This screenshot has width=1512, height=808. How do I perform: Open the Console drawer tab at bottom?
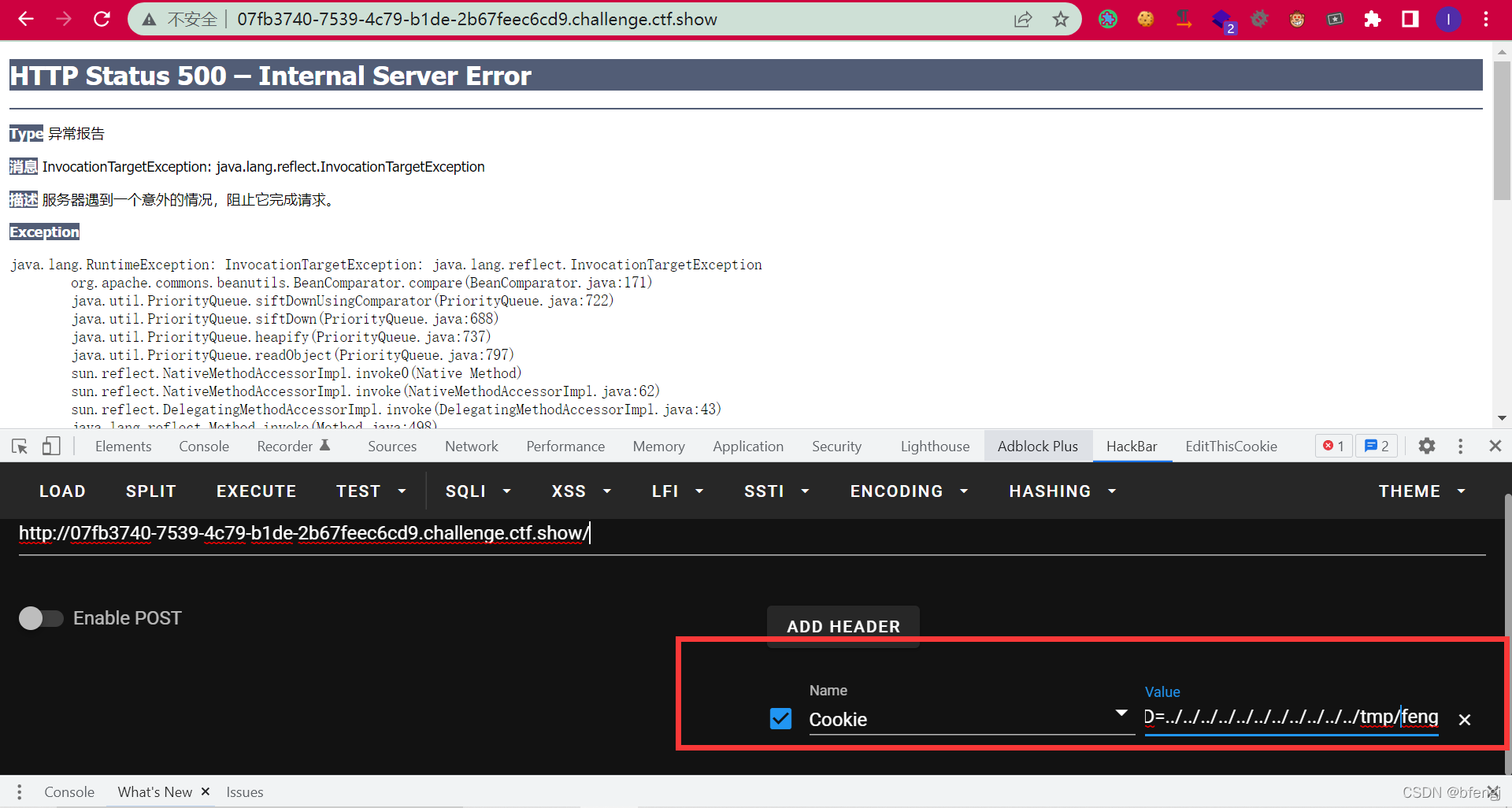pyautogui.click(x=69, y=792)
